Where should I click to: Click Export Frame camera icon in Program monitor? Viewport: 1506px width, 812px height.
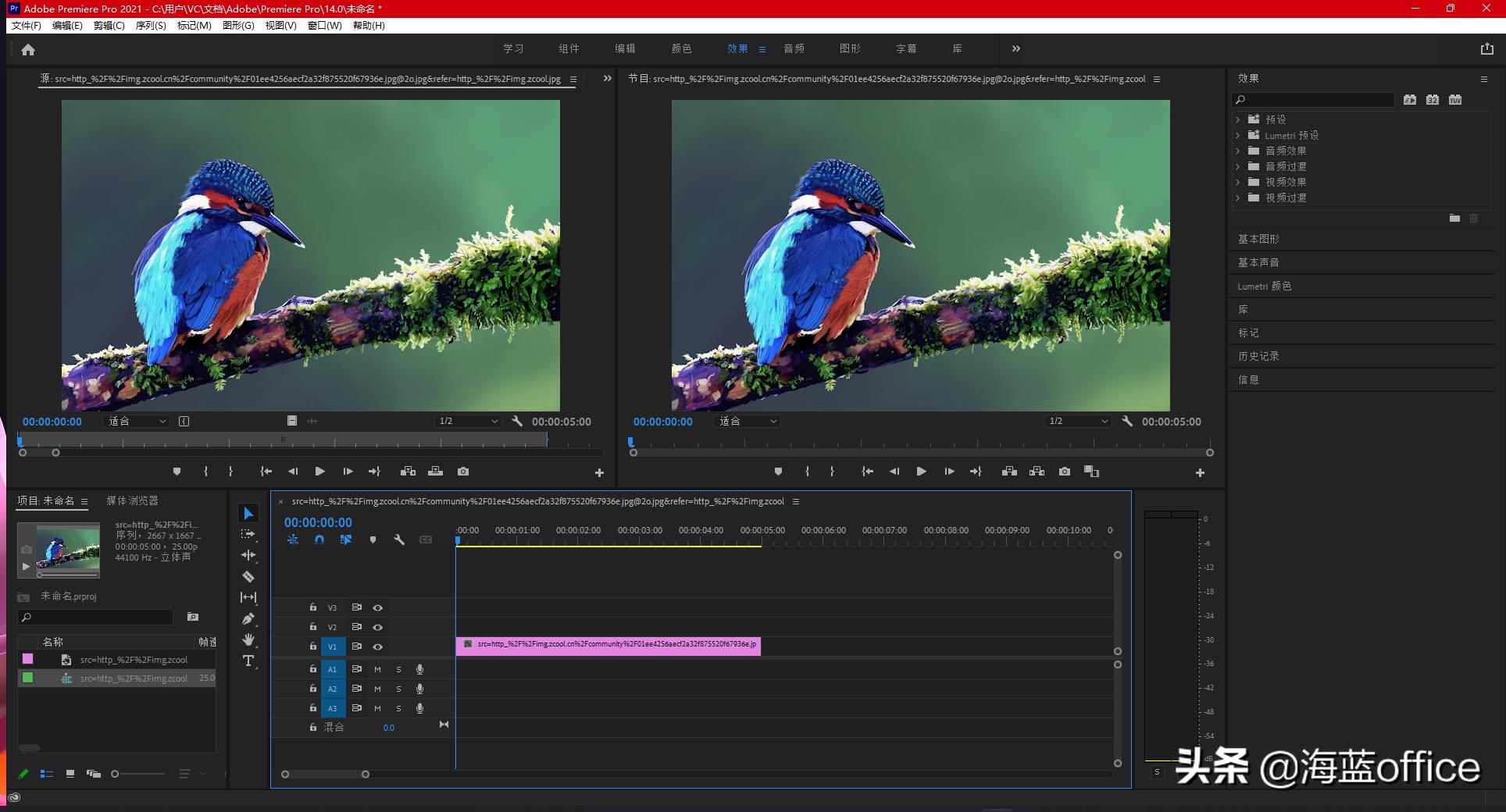pos(1064,472)
